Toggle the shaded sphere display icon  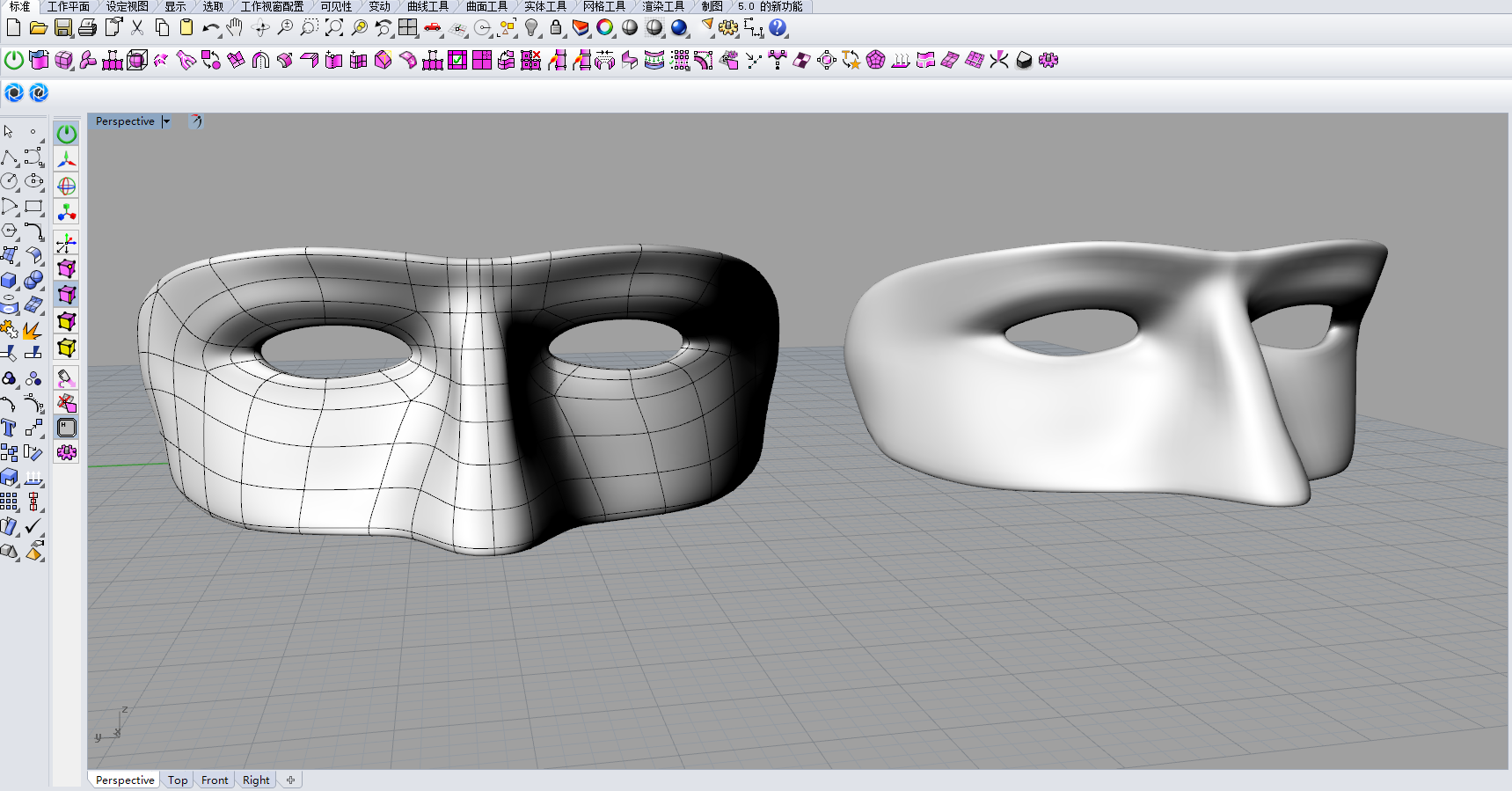click(x=630, y=28)
